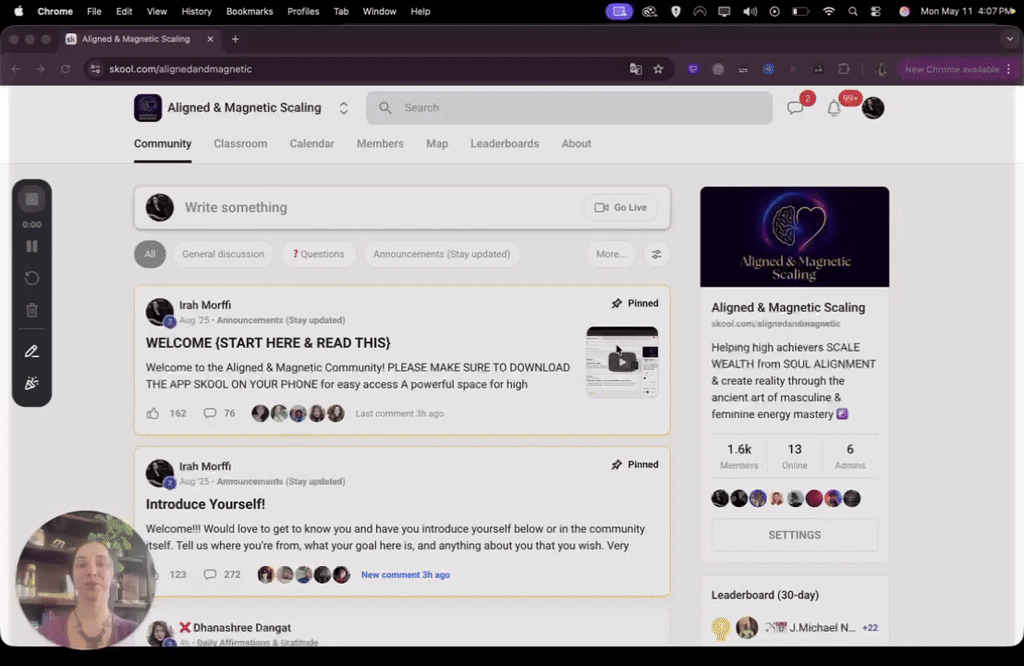Expand the community switcher chevrons
The height and width of the screenshot is (666, 1024).
coord(344,108)
